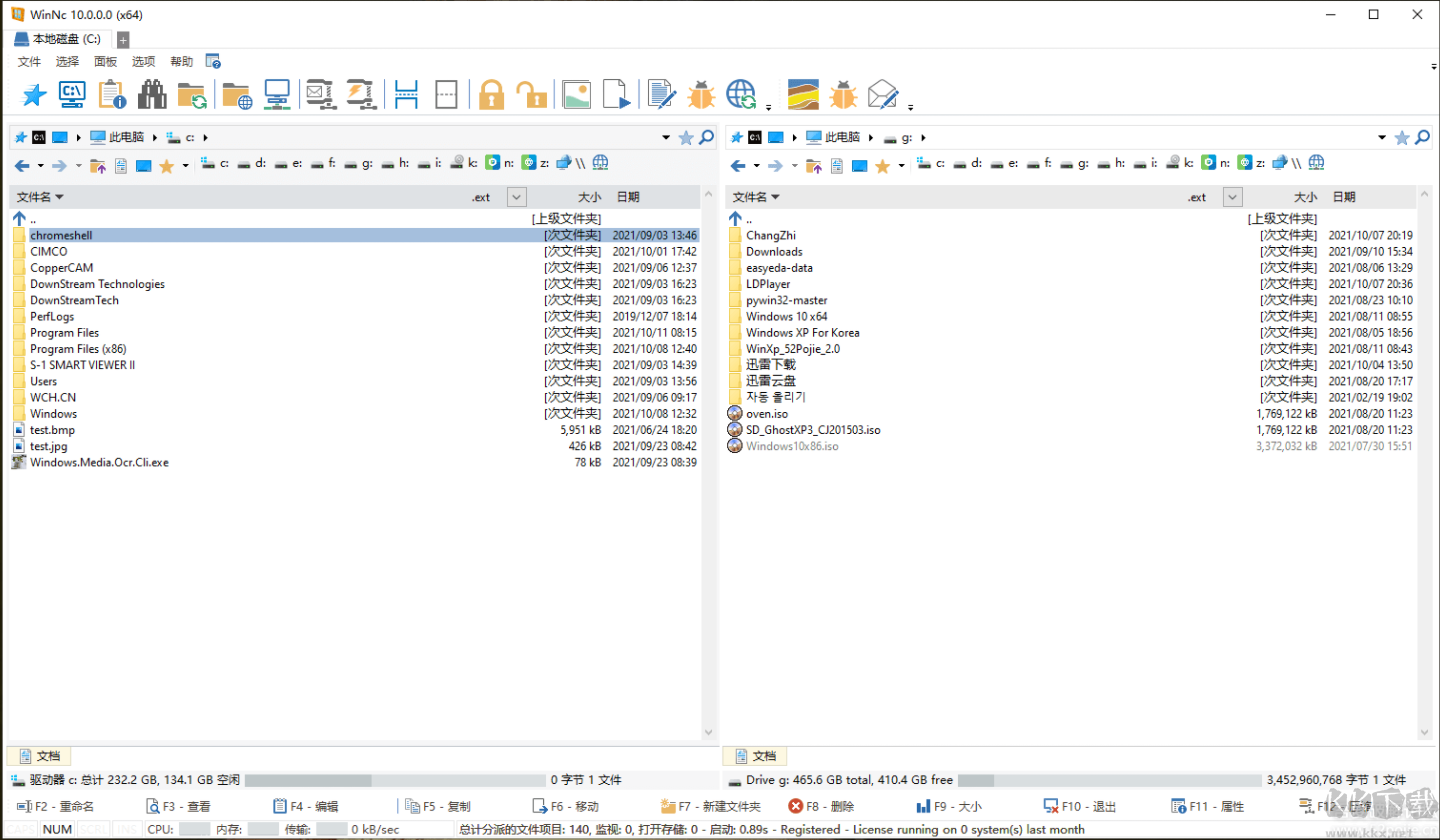Click F3 - 查看 button

[x=179, y=806]
